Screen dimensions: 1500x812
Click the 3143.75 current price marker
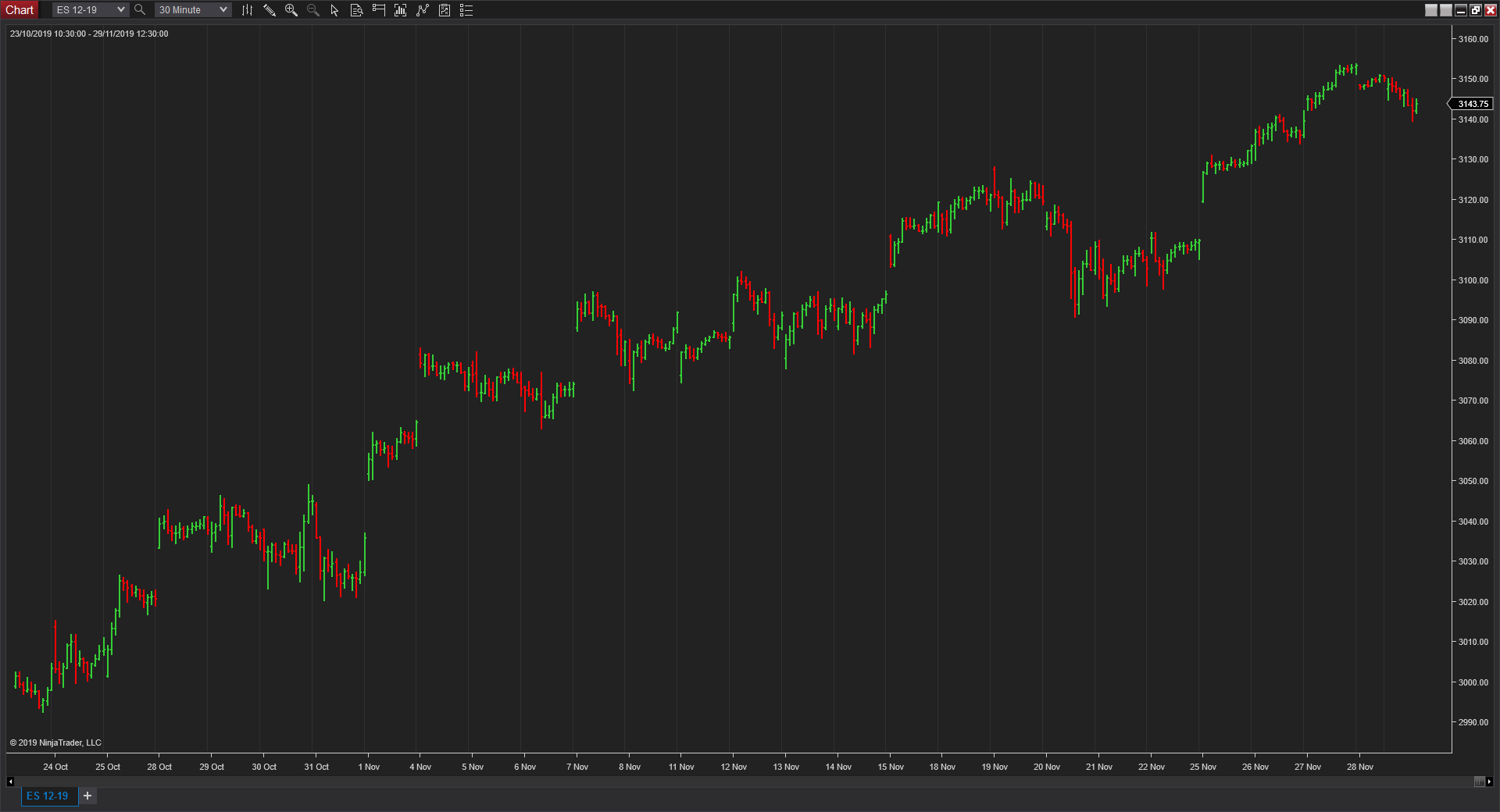point(1473,104)
